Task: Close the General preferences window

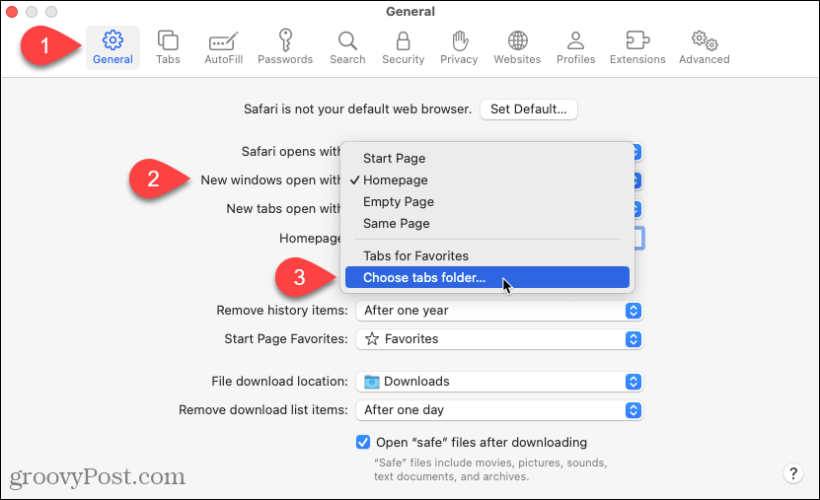Action: (12, 12)
